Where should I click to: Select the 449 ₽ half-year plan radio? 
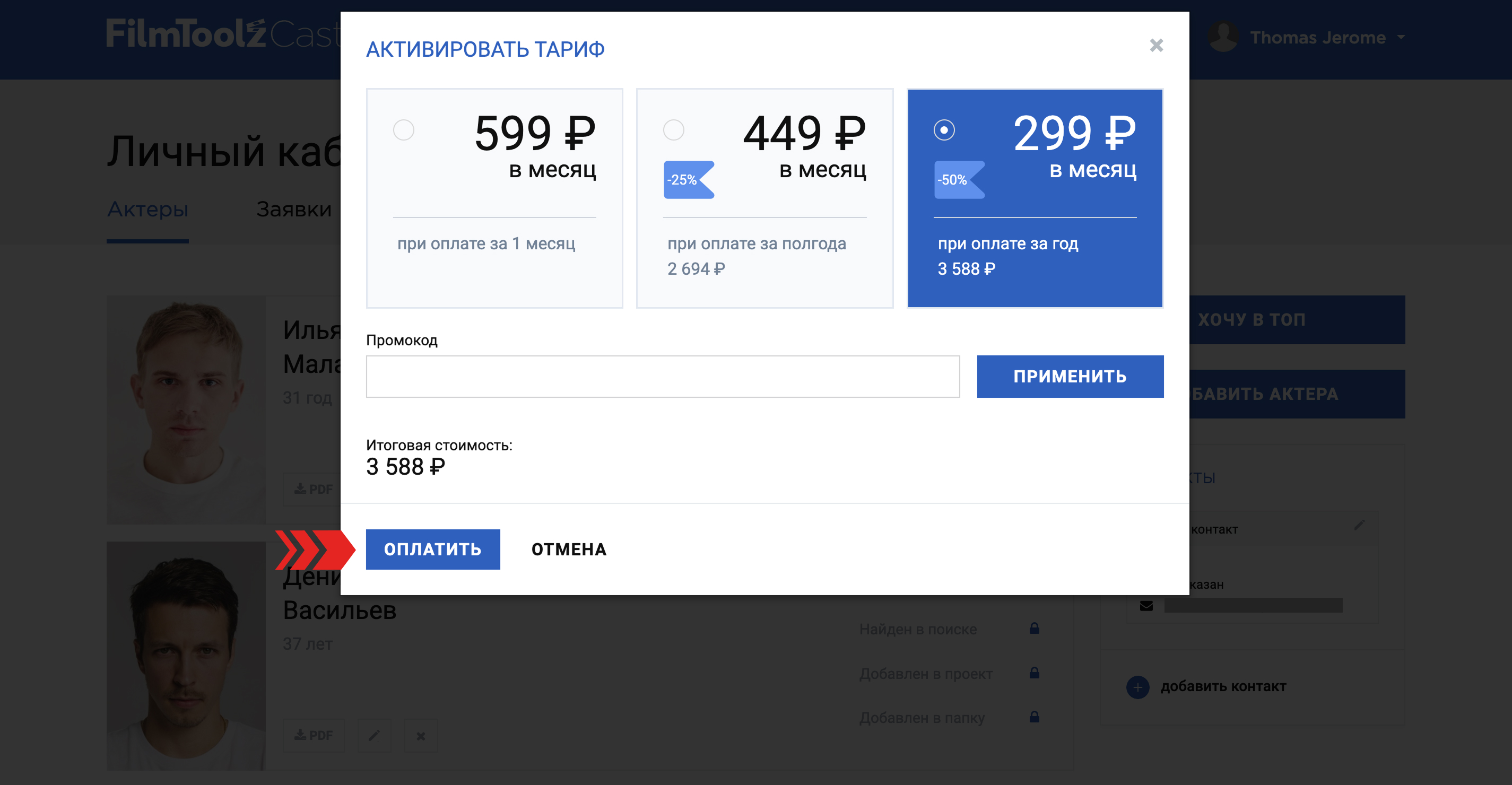click(673, 129)
